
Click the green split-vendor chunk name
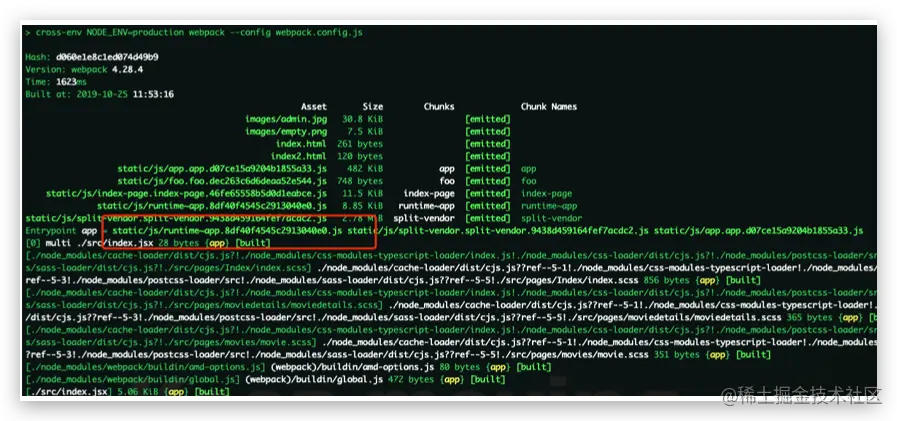[551, 219]
